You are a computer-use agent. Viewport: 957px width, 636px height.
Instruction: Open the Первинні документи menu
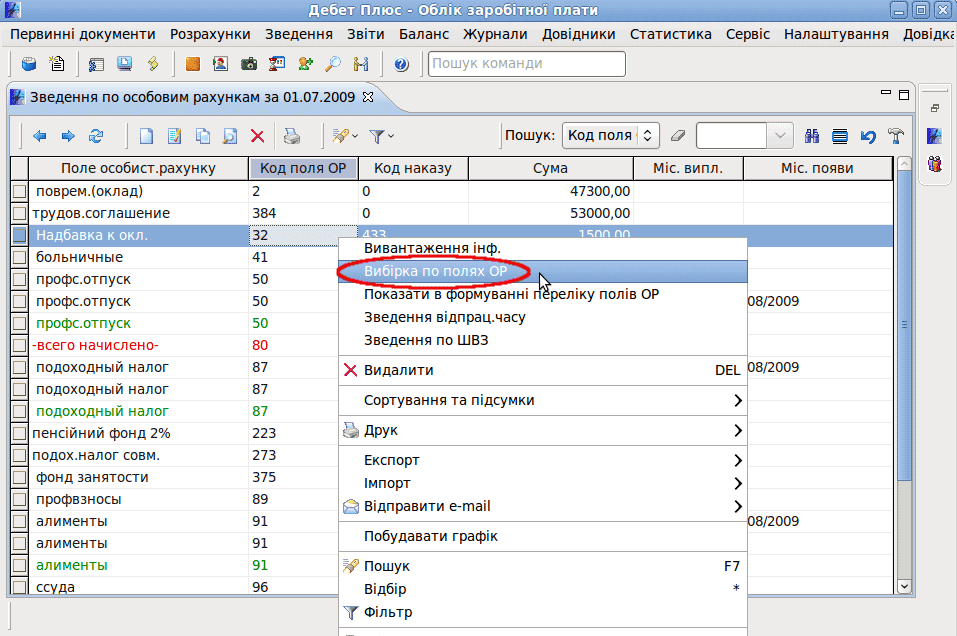click(83, 34)
